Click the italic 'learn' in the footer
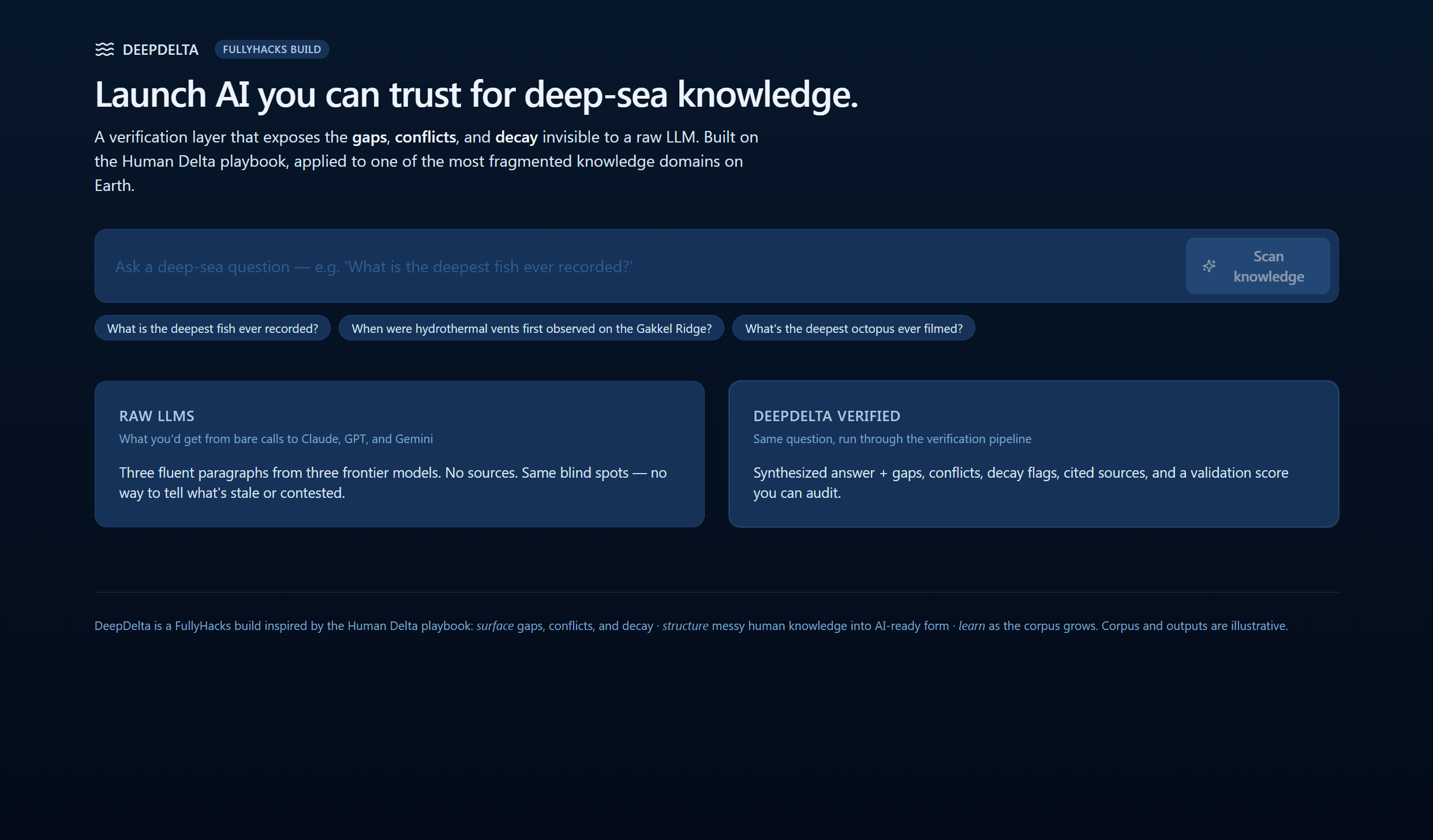The height and width of the screenshot is (840, 1433). click(x=972, y=626)
